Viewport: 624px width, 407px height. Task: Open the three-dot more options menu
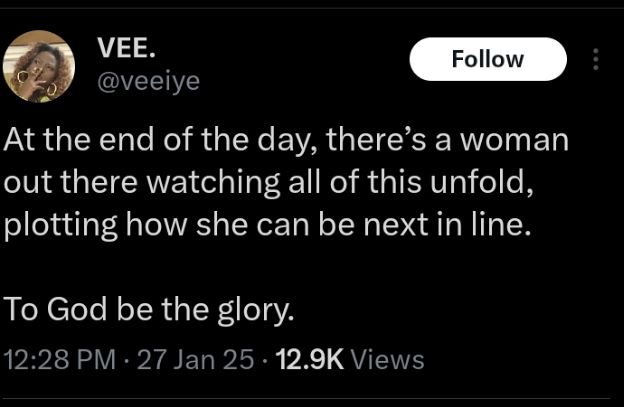click(597, 60)
